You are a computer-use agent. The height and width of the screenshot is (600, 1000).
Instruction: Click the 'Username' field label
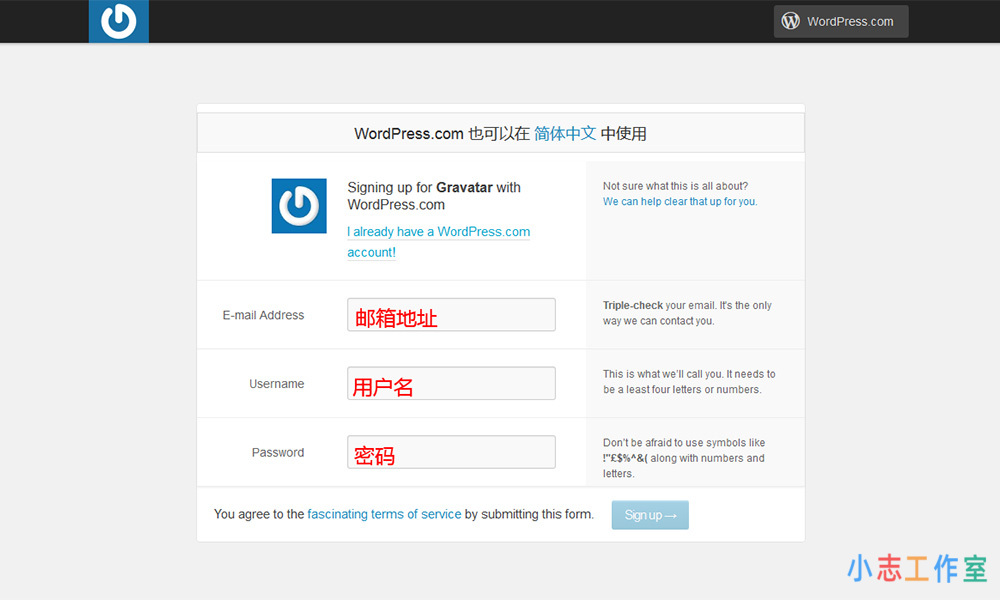coord(276,384)
